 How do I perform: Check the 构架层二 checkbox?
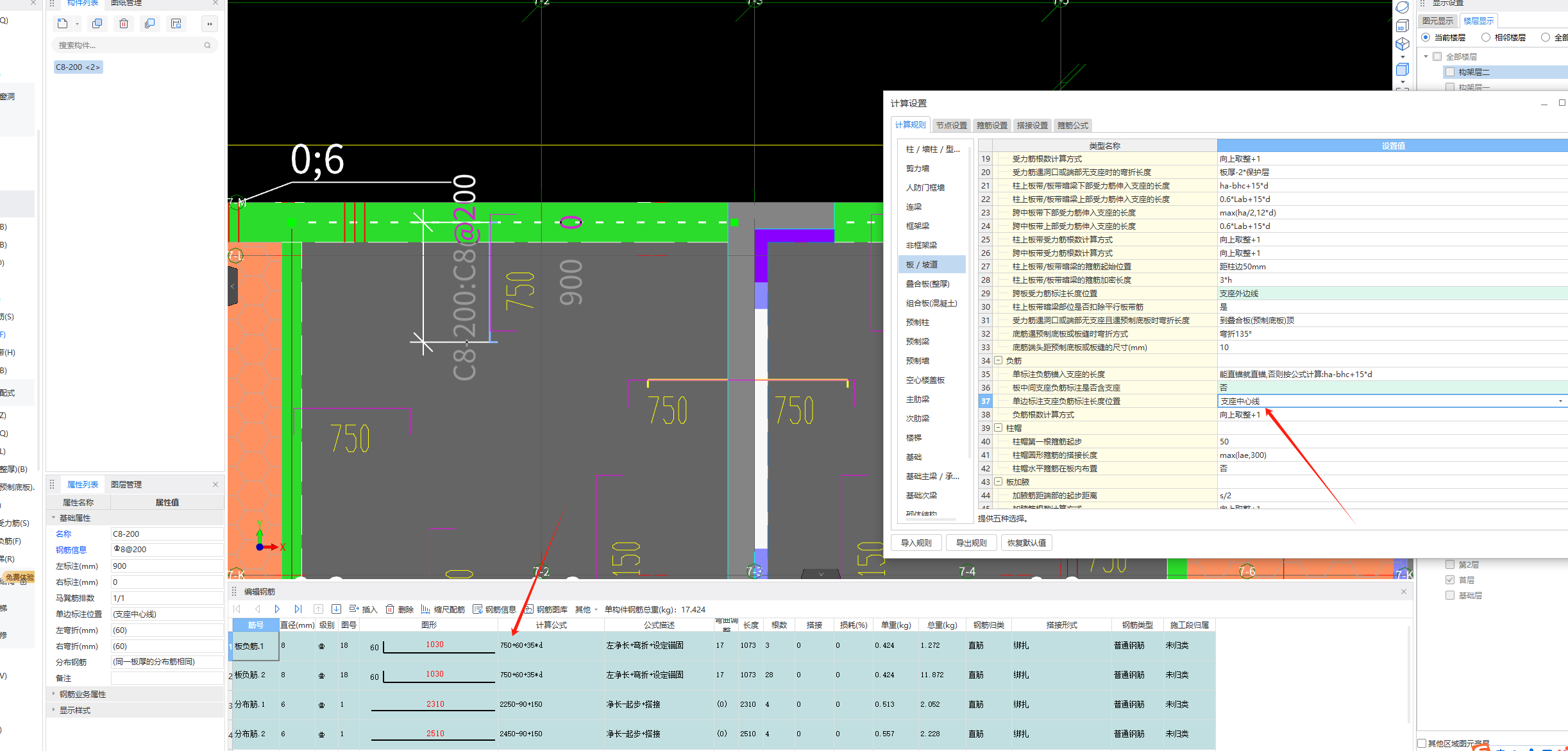[1450, 72]
